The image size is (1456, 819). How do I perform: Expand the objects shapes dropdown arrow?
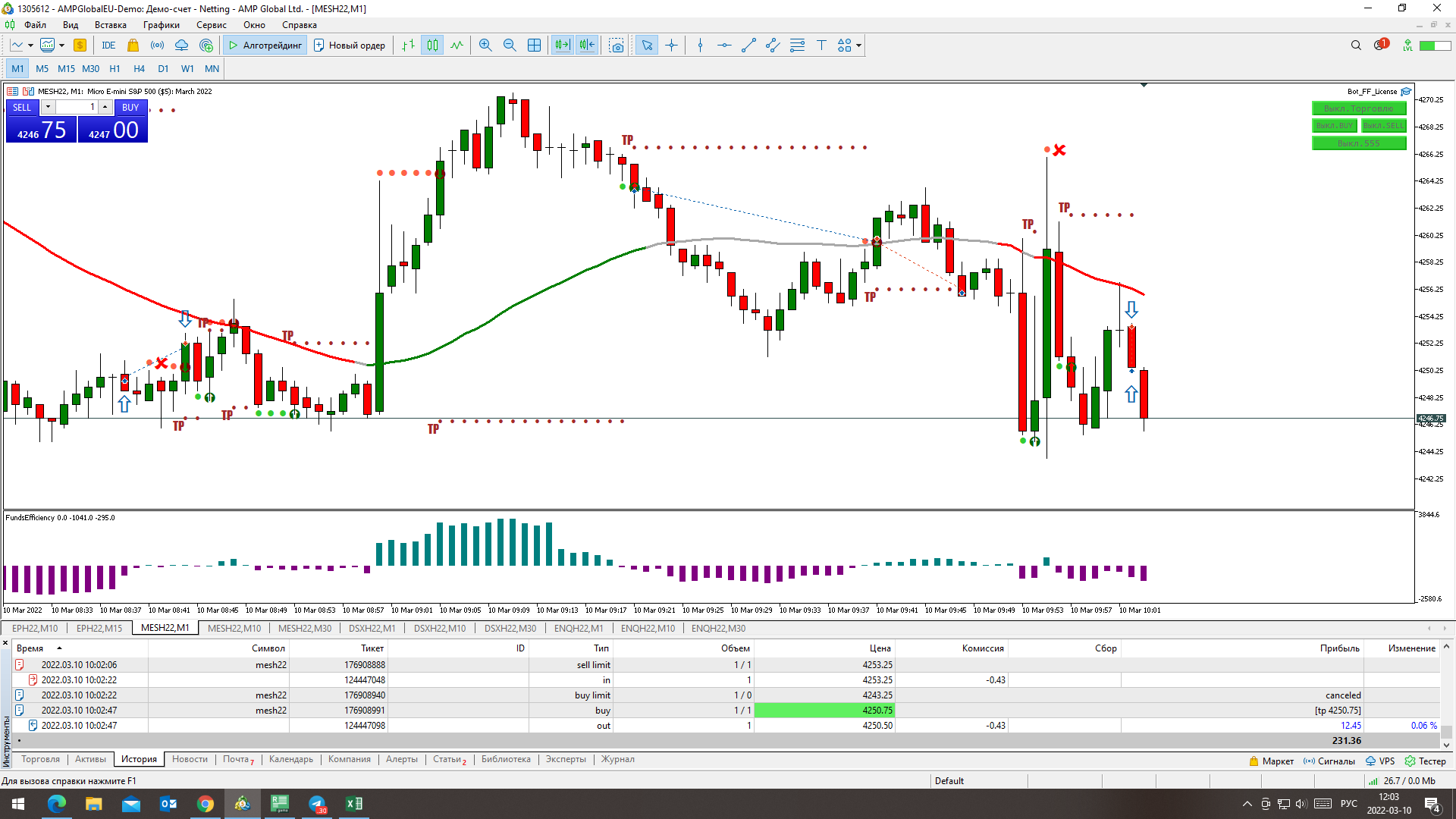click(x=858, y=45)
